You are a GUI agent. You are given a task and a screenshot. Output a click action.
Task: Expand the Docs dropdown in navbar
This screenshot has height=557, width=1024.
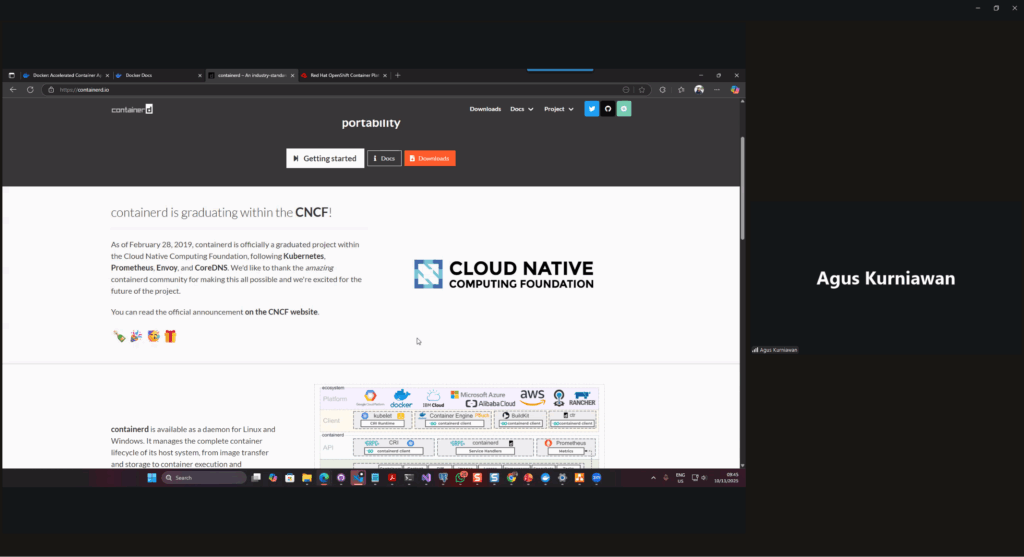521,109
